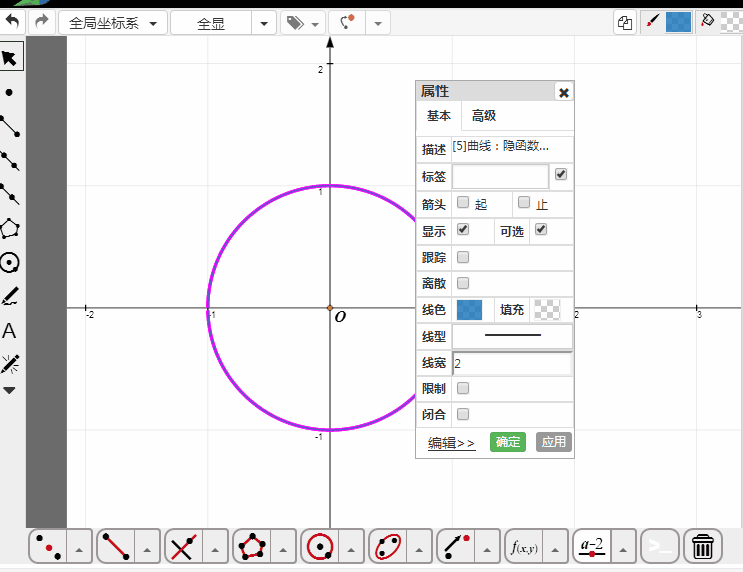Enable the 止 end arrow checkbox
Image resolution: width=743 pixels, height=572 pixels.
(524, 202)
